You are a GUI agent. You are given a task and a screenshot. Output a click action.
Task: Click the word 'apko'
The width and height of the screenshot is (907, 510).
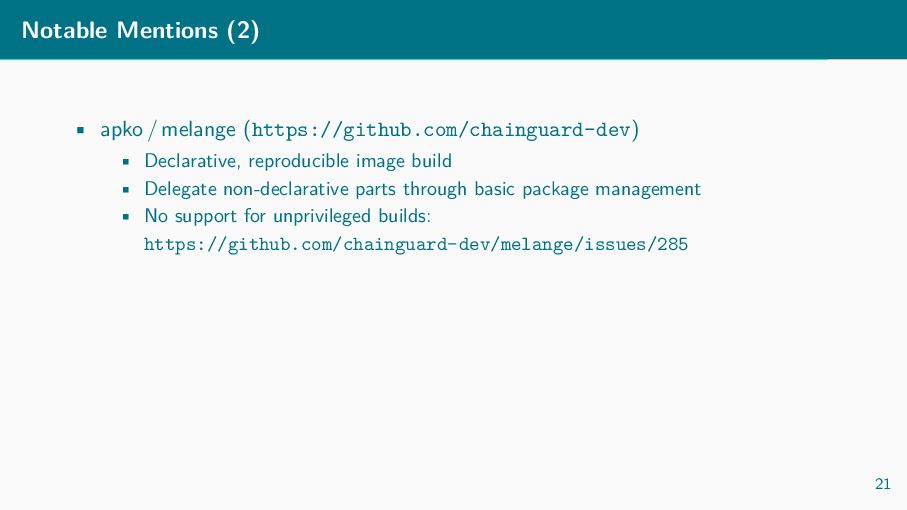121,130
